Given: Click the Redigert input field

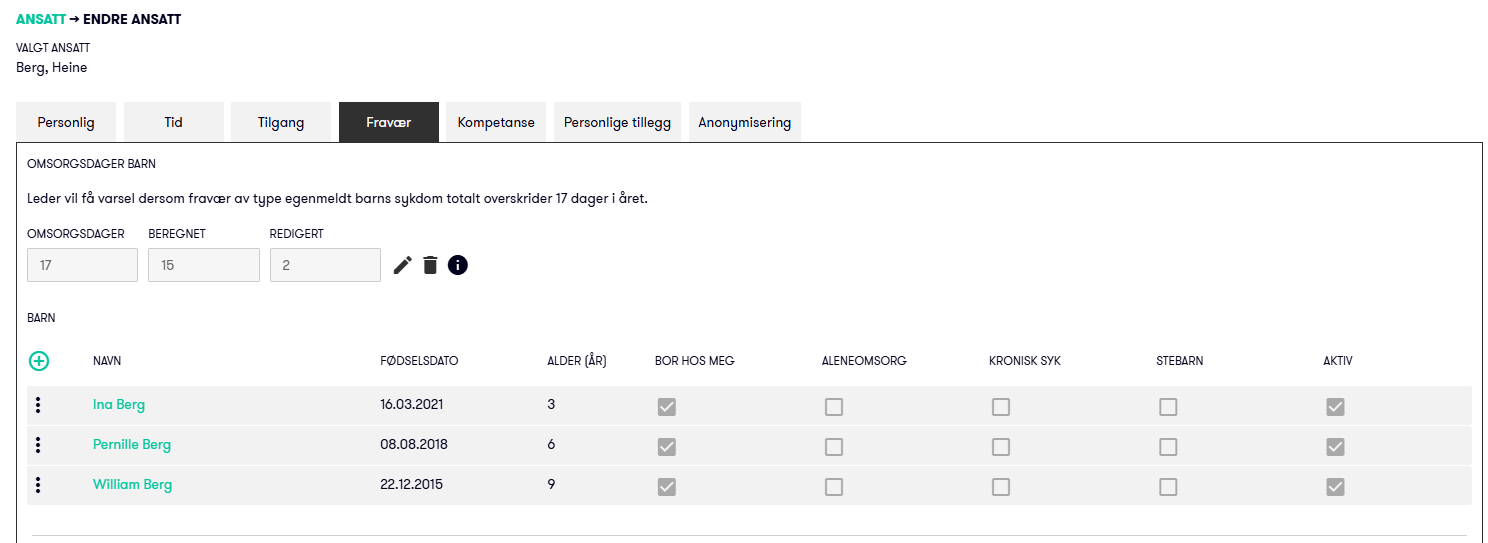Looking at the screenshot, I should point(325,265).
